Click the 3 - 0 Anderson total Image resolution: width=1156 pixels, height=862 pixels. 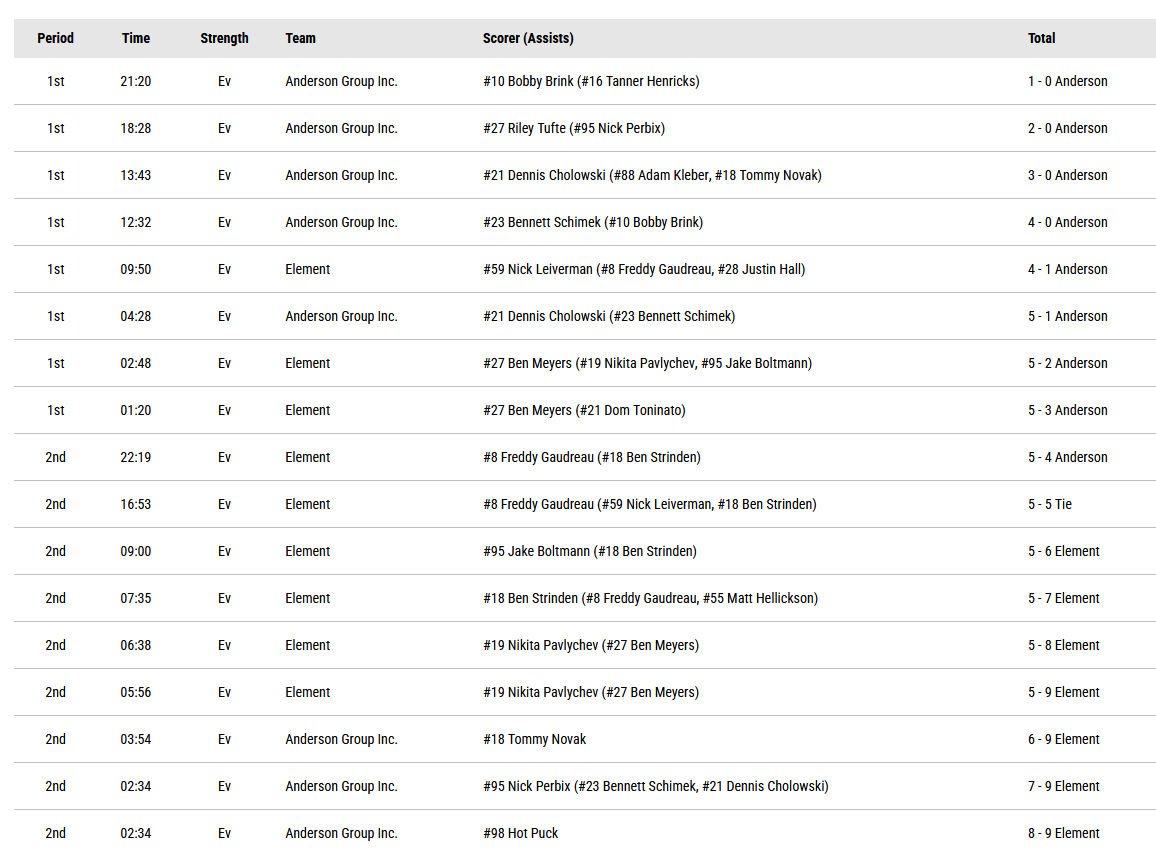coord(1068,175)
